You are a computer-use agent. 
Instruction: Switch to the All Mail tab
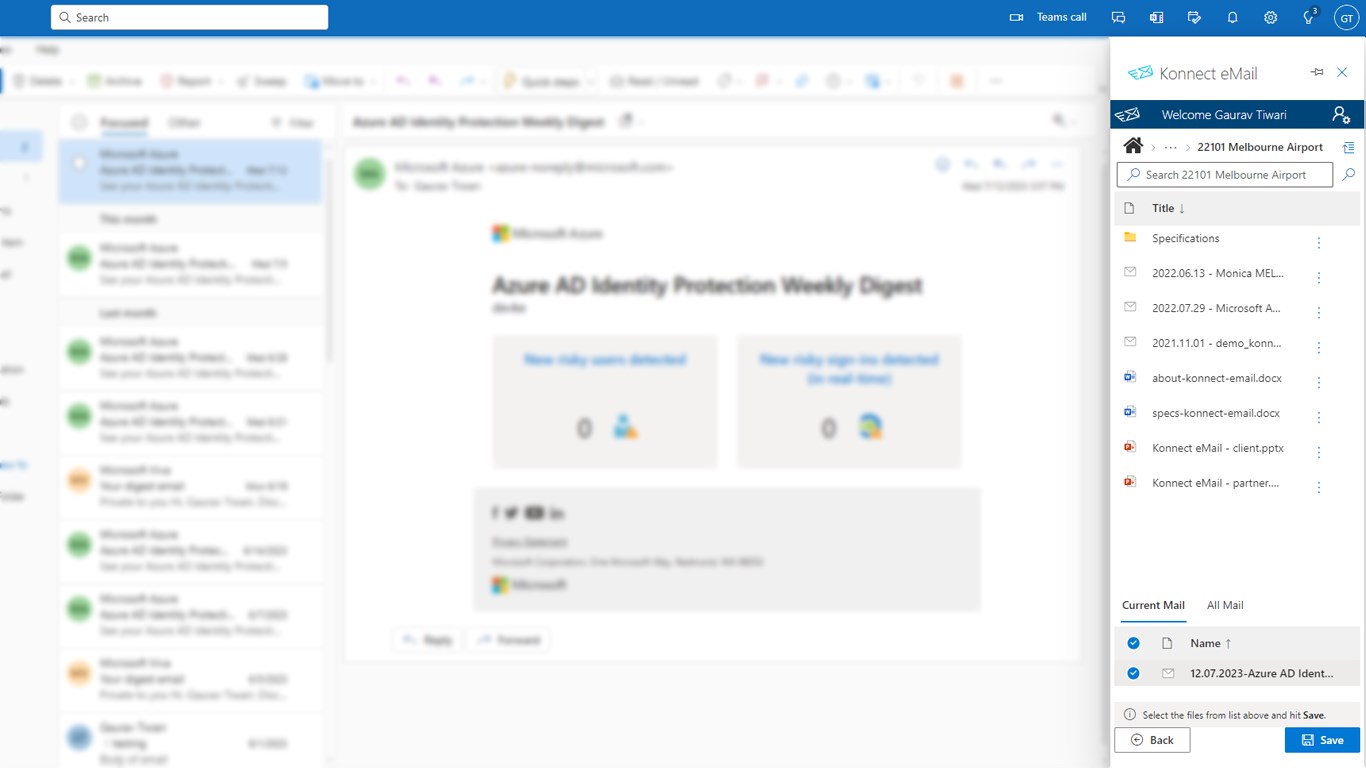pos(1225,605)
